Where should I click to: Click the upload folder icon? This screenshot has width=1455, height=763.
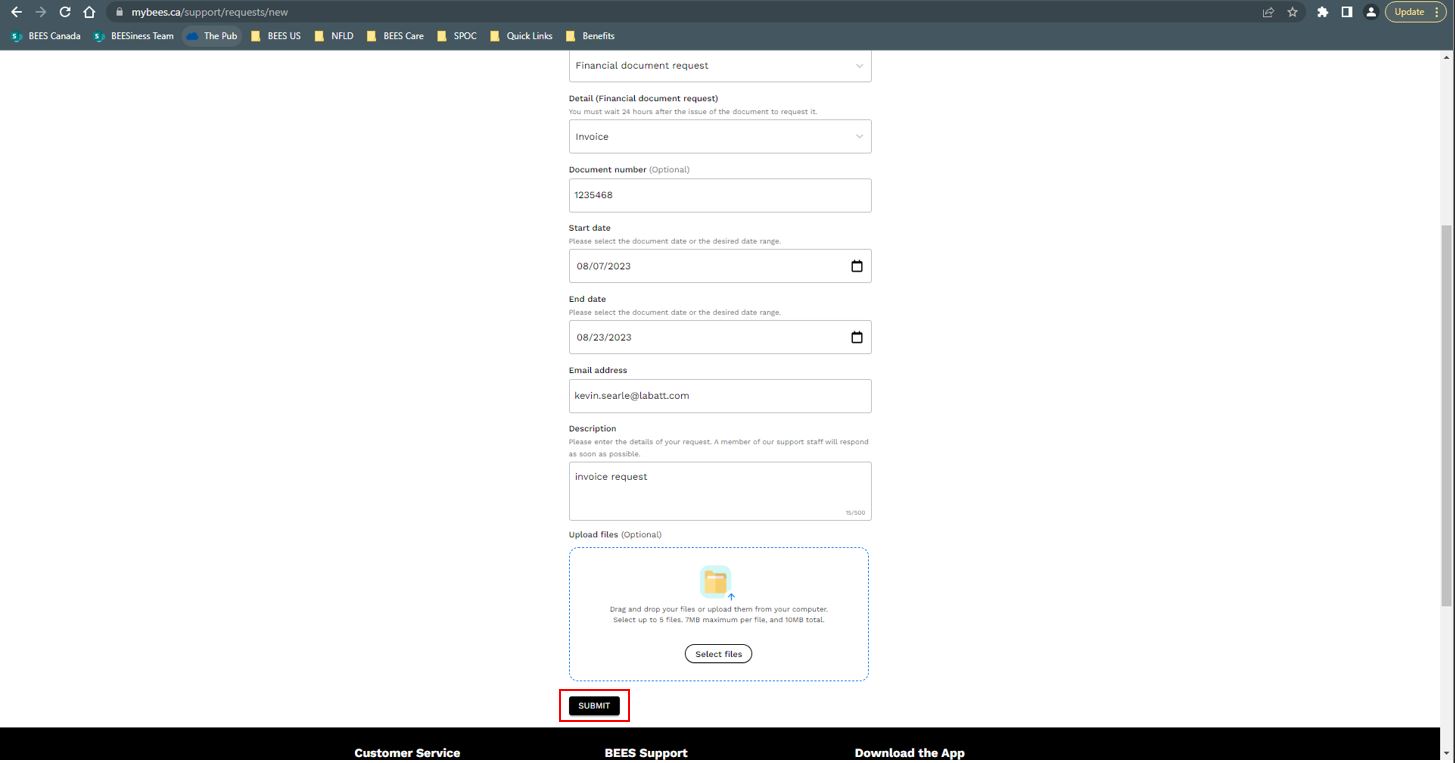pos(717,582)
